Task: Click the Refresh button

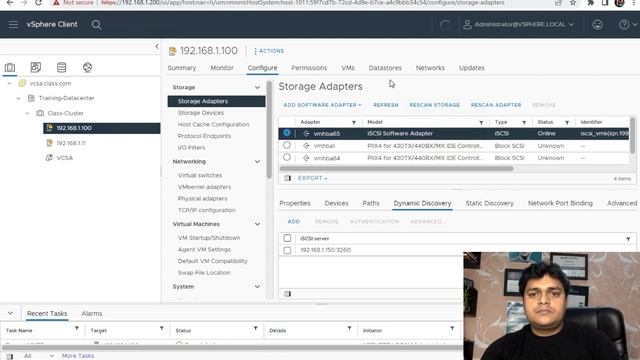Action: 385,105
